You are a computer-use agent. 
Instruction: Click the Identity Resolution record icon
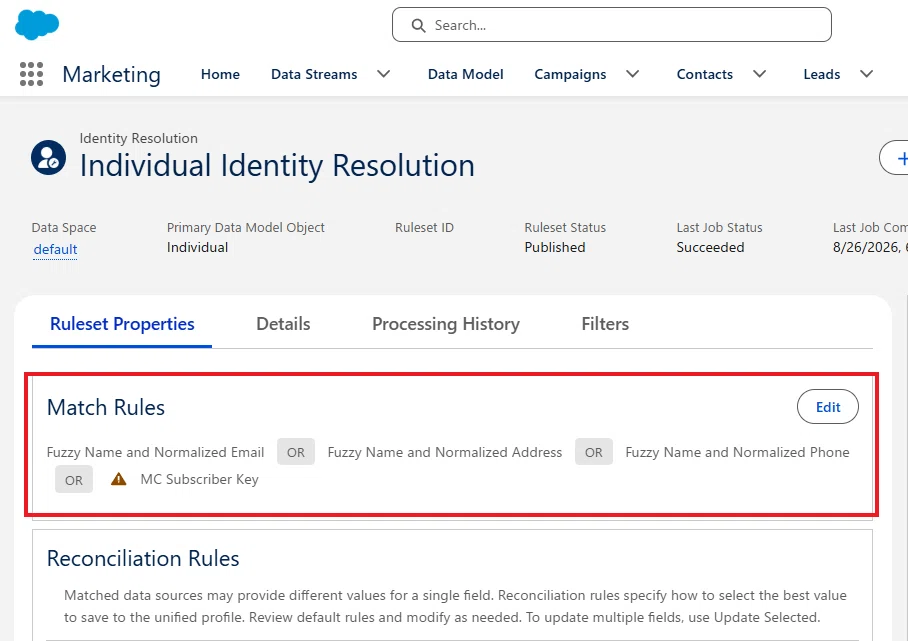pyautogui.click(x=49, y=157)
